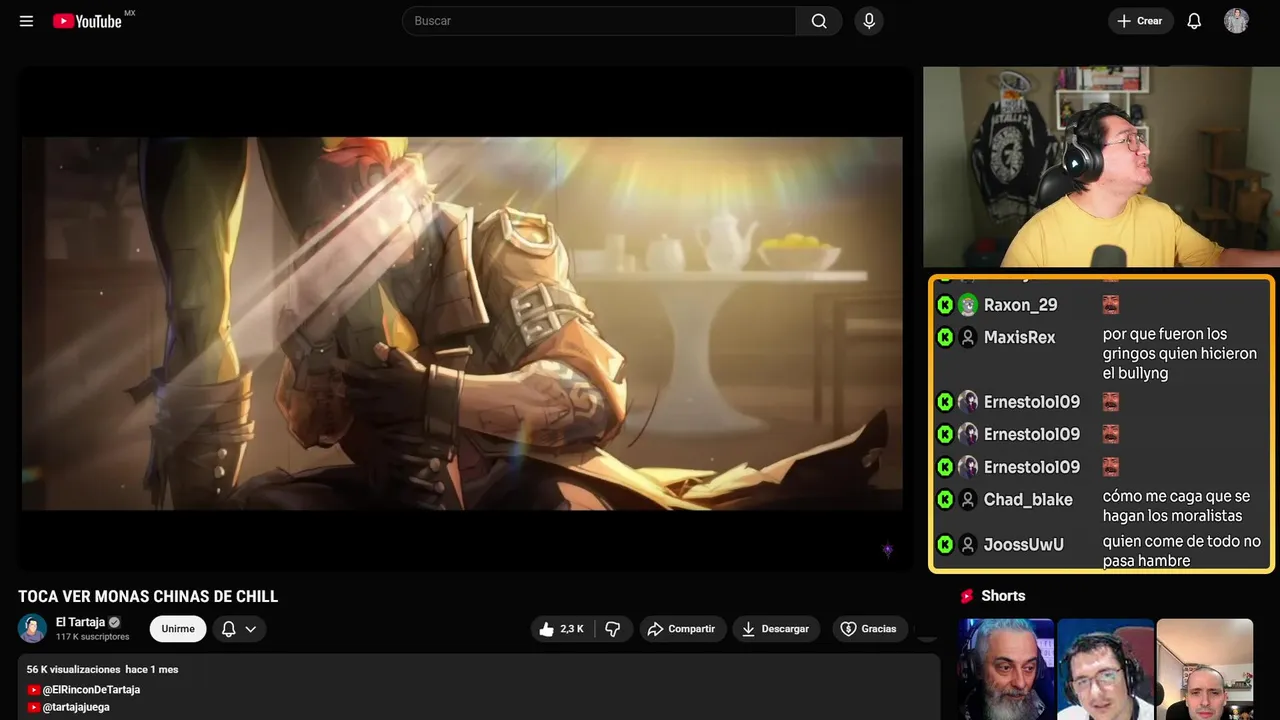Click the purple watermark icon in video corner
1280x720 pixels.
tap(887, 550)
